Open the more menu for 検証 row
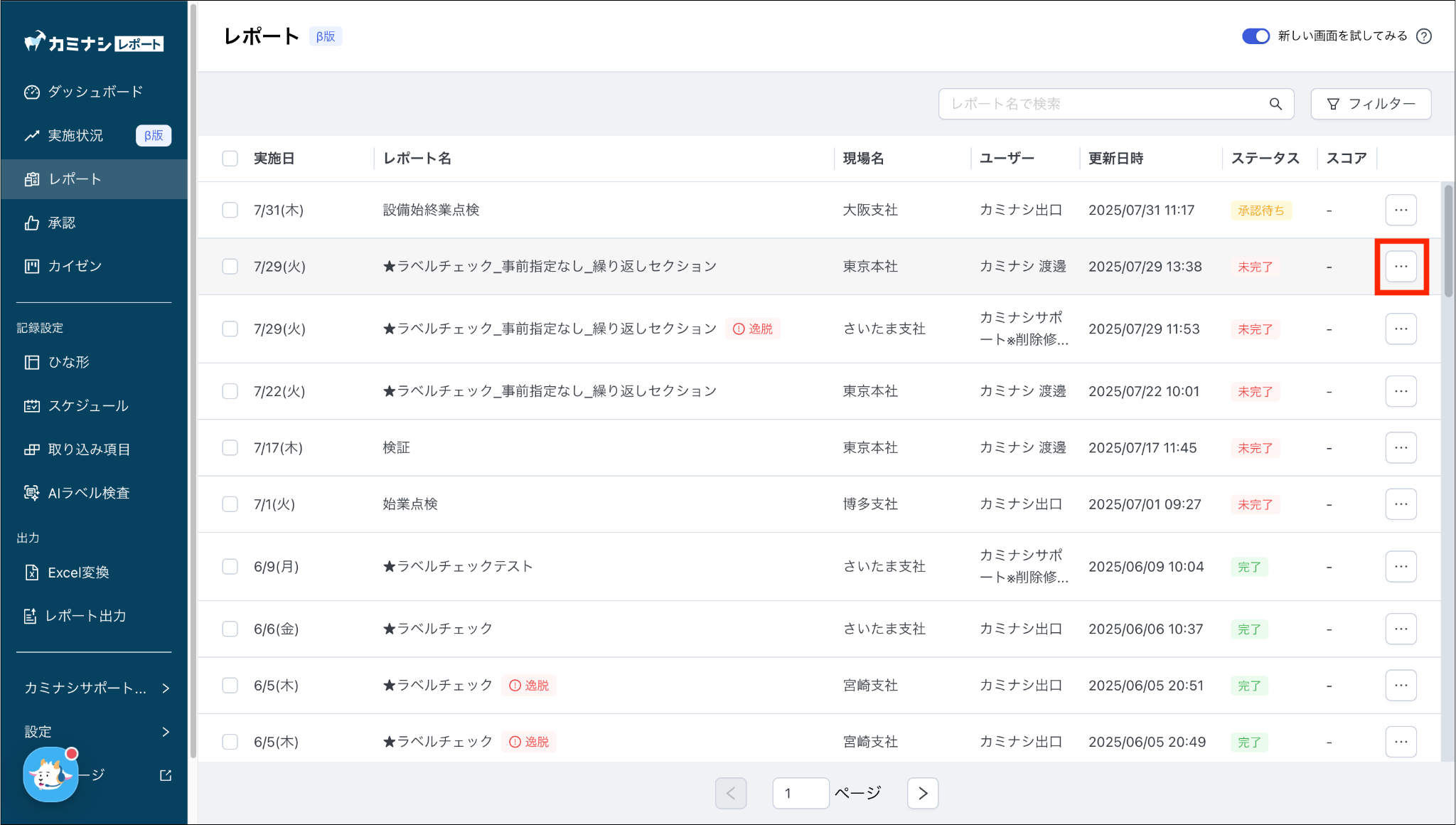 click(x=1401, y=447)
